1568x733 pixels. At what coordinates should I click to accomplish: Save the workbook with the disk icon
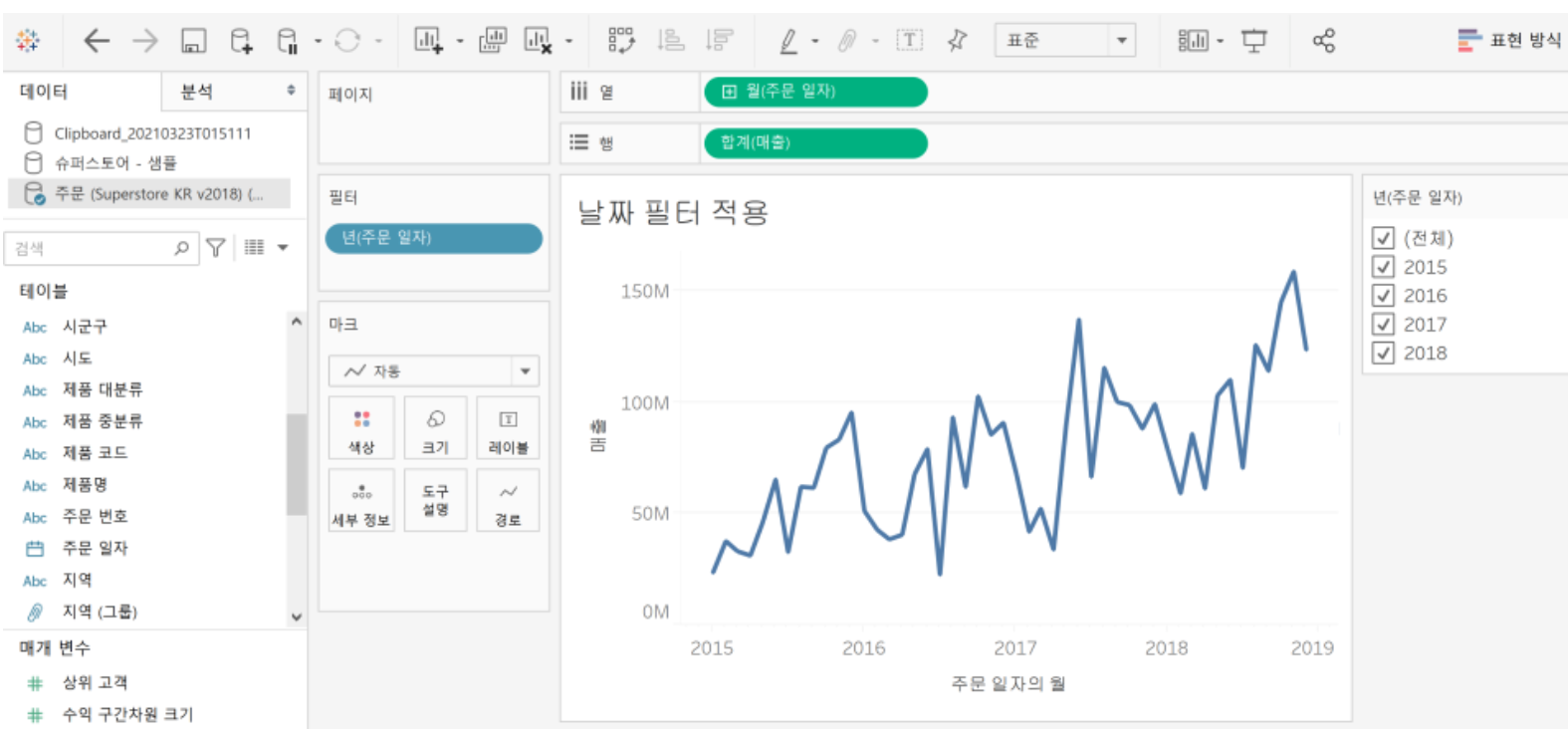point(193,41)
